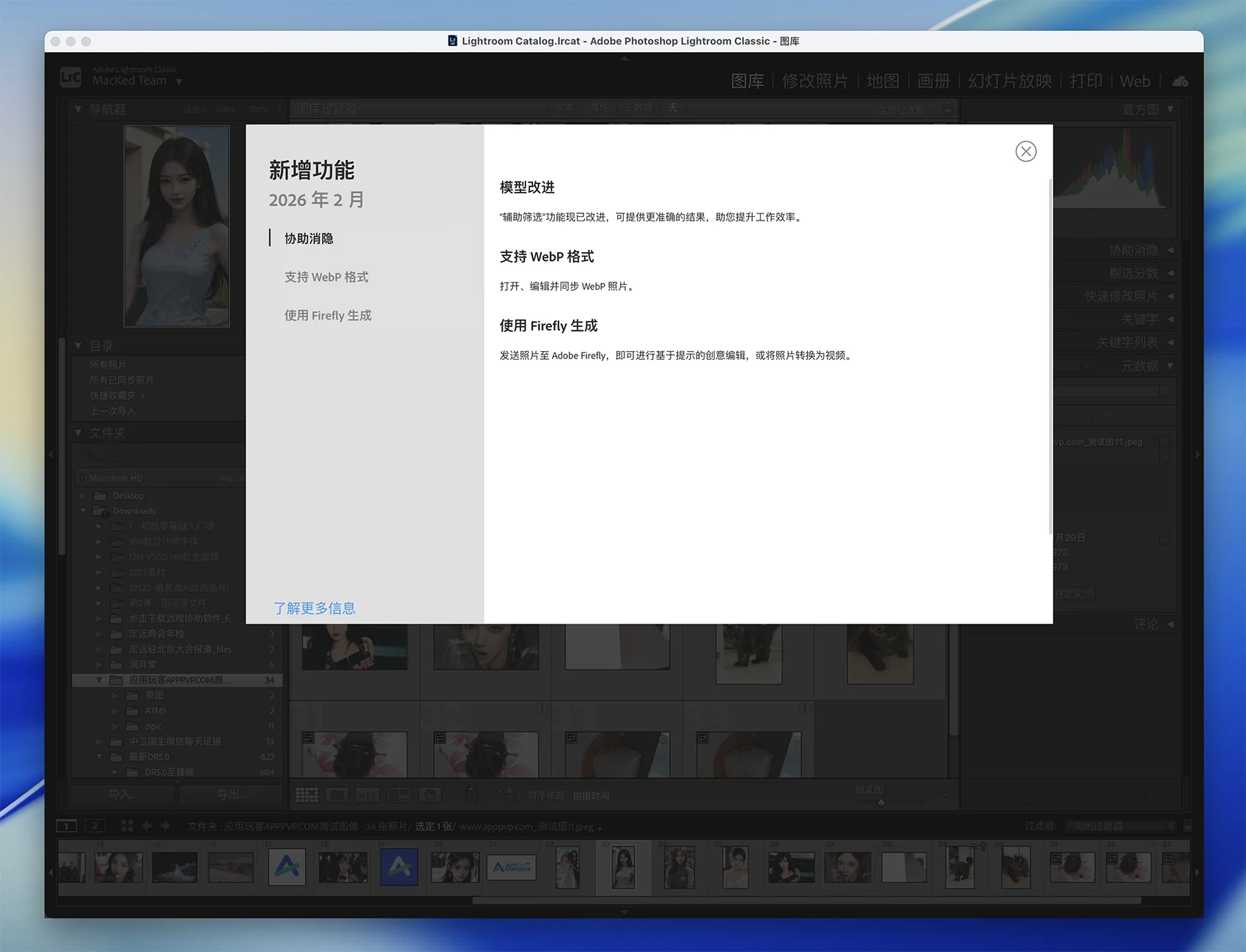Toggle second window display button 2
Viewport: 1246px width, 952px height.
(x=95, y=826)
